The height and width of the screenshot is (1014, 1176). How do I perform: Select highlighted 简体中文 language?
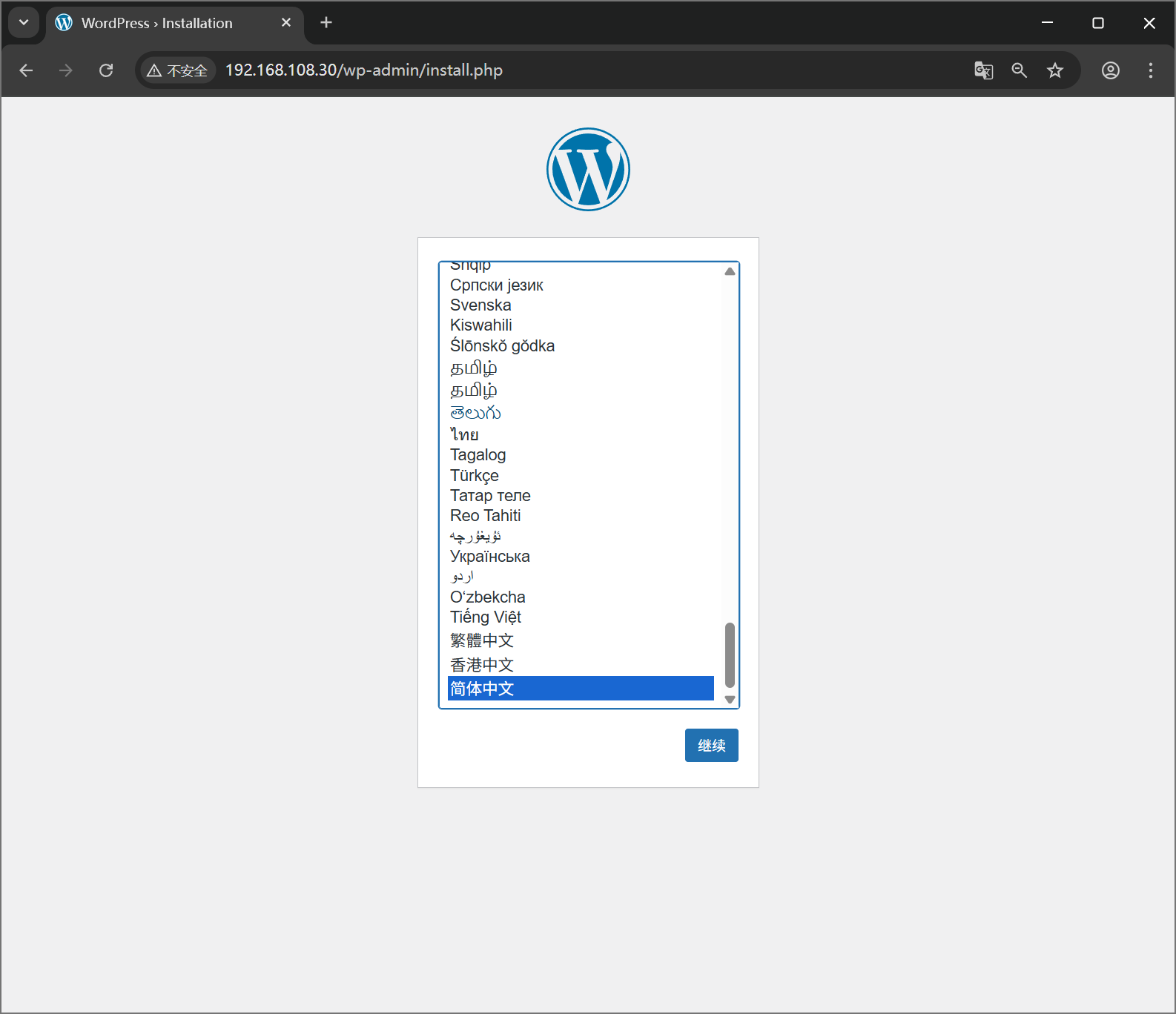pyautogui.click(x=581, y=689)
